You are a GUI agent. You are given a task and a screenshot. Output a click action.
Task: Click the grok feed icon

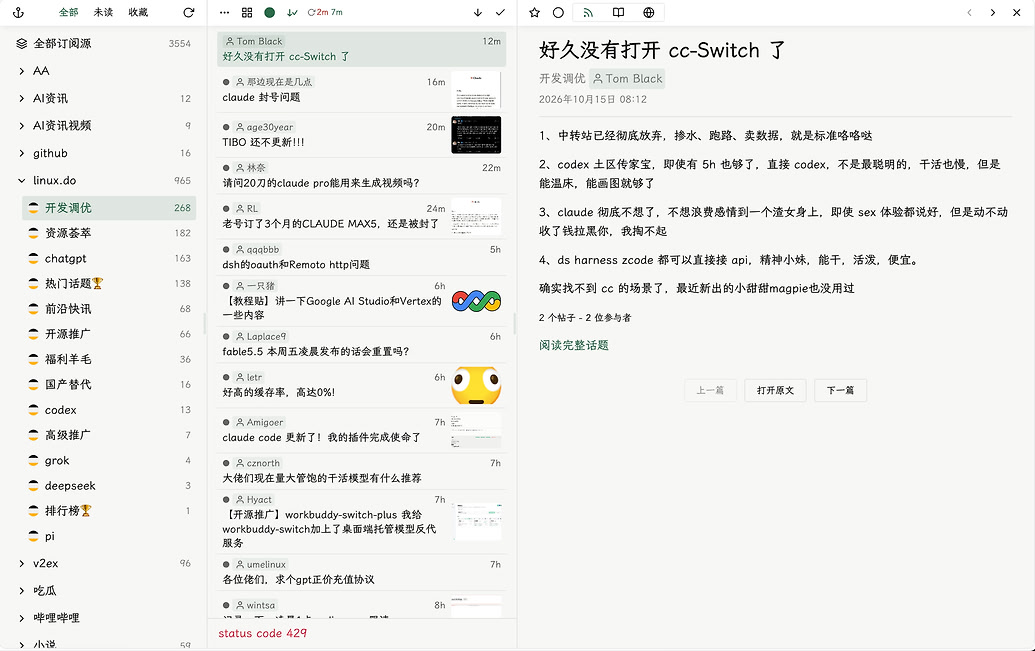33,460
